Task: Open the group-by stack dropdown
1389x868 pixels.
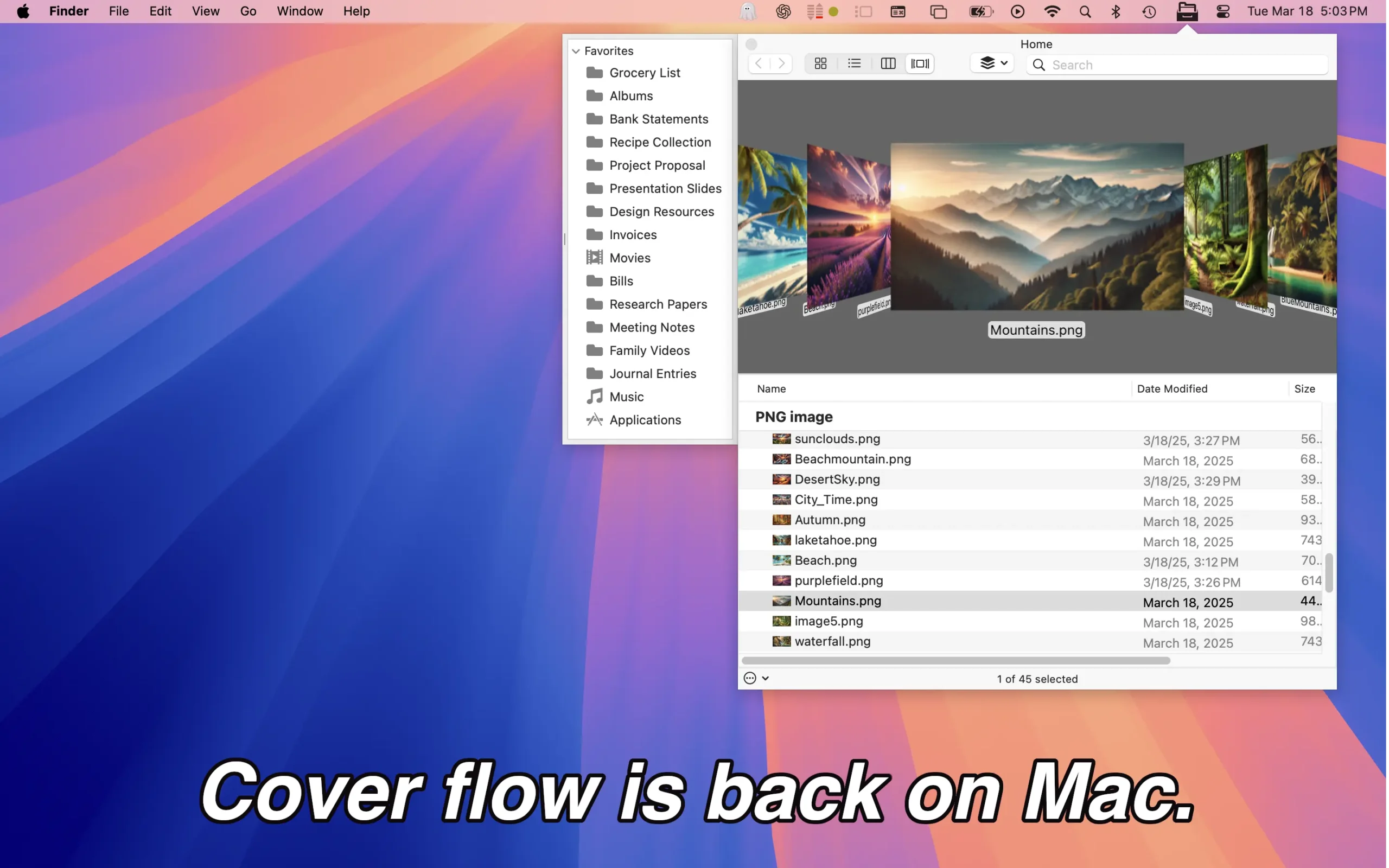Action: pyautogui.click(x=993, y=63)
